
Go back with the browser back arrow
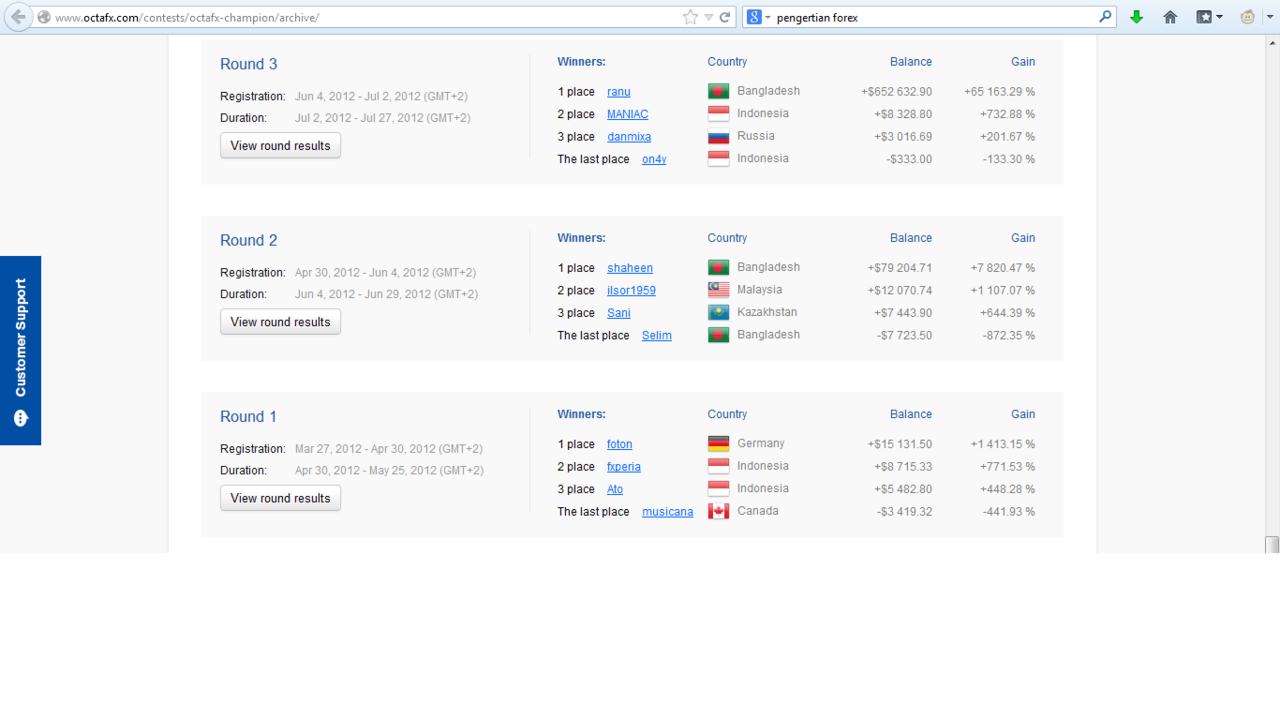click(x=18, y=17)
